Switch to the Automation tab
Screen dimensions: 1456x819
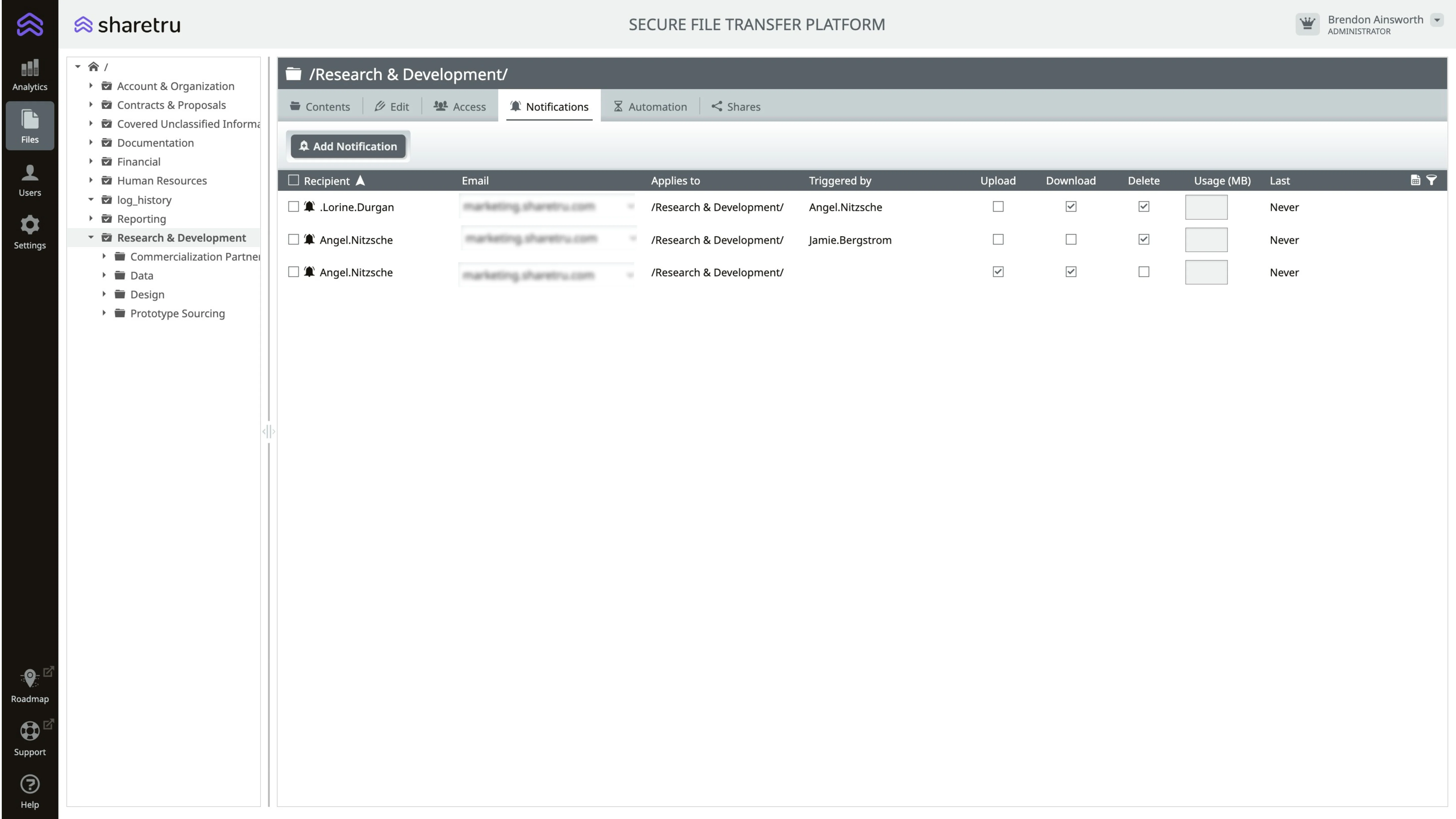click(650, 106)
